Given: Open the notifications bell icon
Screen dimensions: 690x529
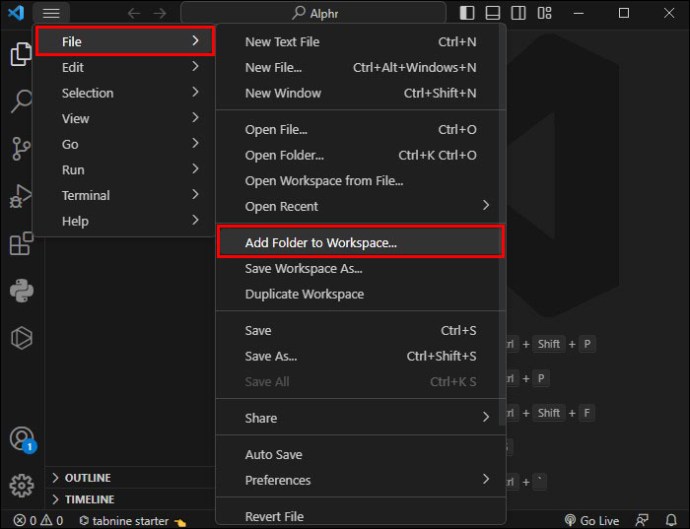Looking at the screenshot, I should (671, 521).
